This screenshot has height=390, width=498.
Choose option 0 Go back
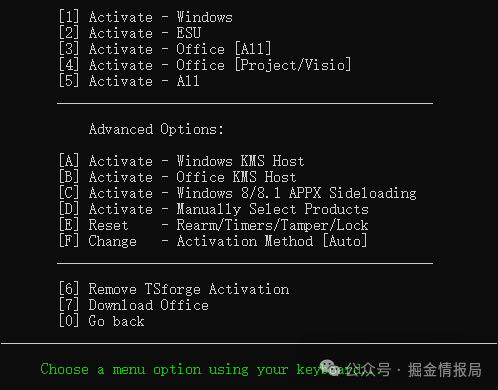point(102,321)
